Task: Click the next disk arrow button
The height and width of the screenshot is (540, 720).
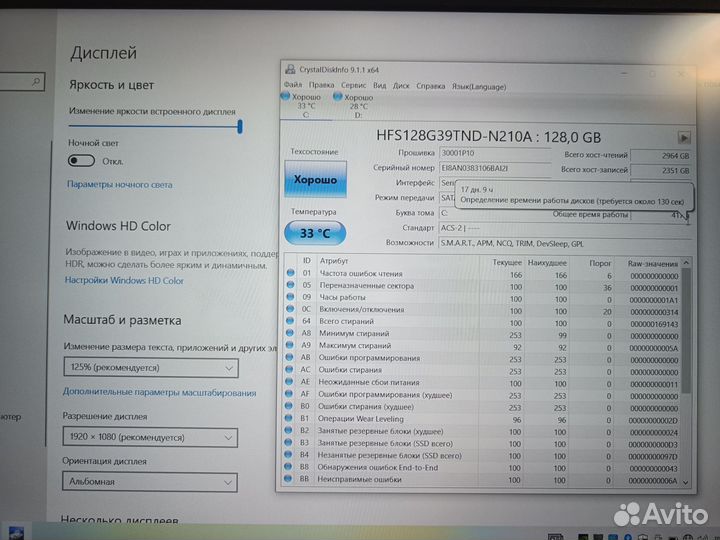Action: pos(684,138)
